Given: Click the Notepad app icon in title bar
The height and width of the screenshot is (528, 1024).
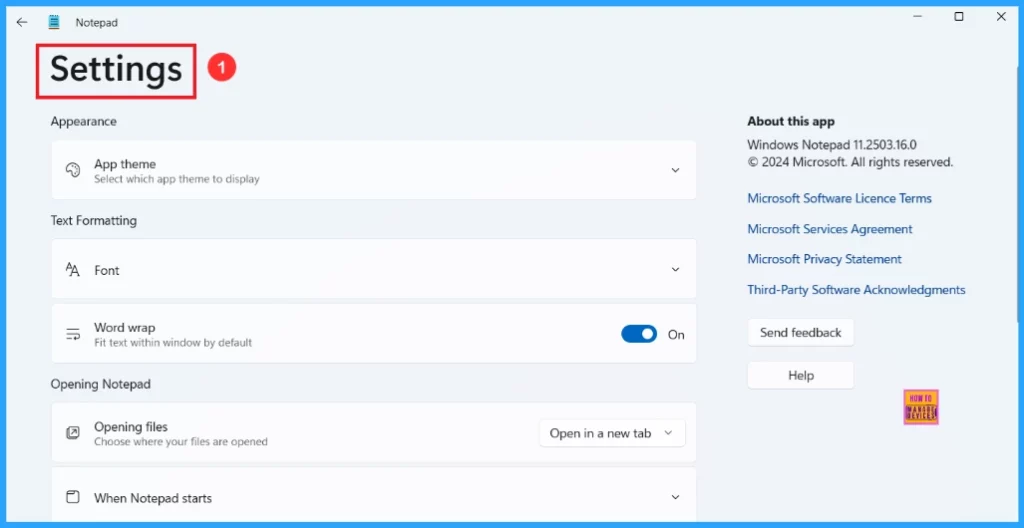Looking at the screenshot, I should [x=54, y=22].
